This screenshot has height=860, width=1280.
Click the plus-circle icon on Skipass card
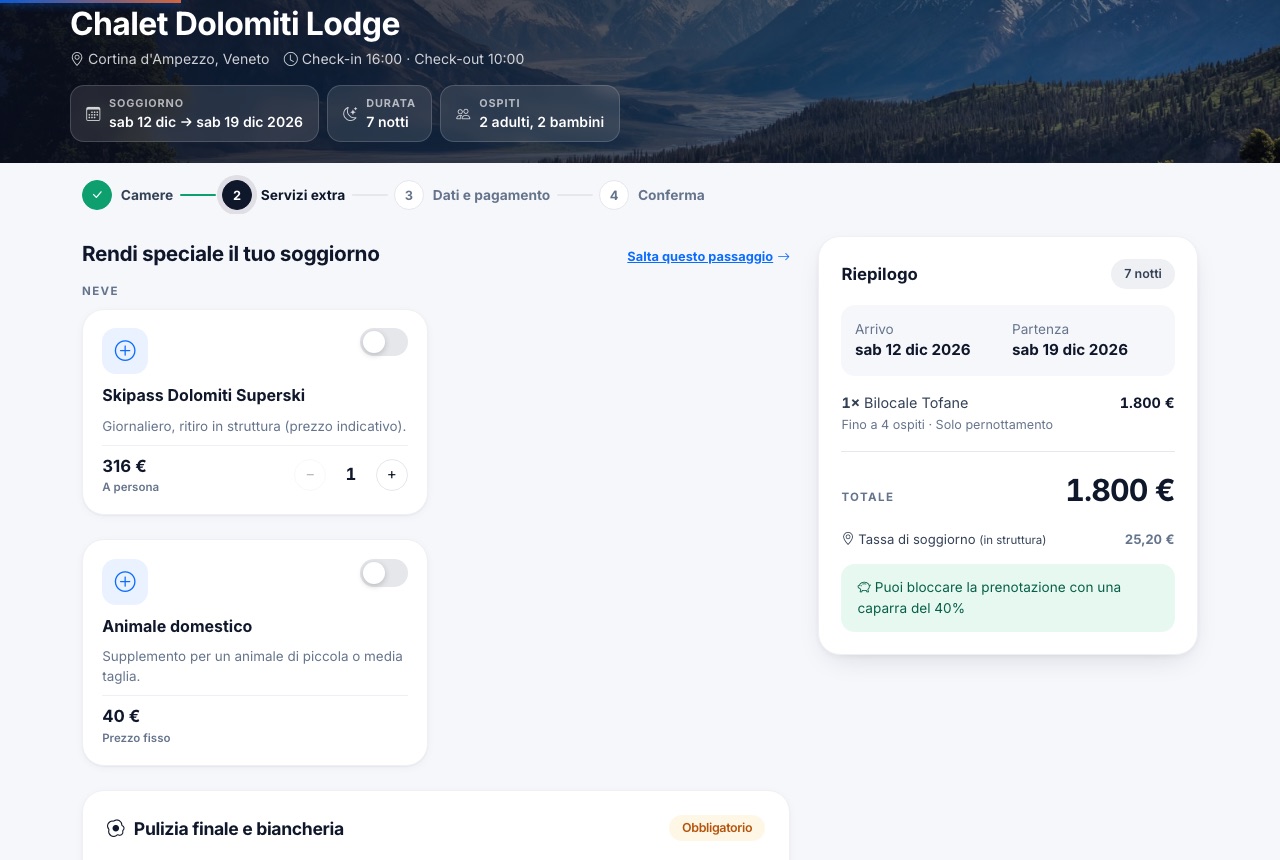point(125,351)
